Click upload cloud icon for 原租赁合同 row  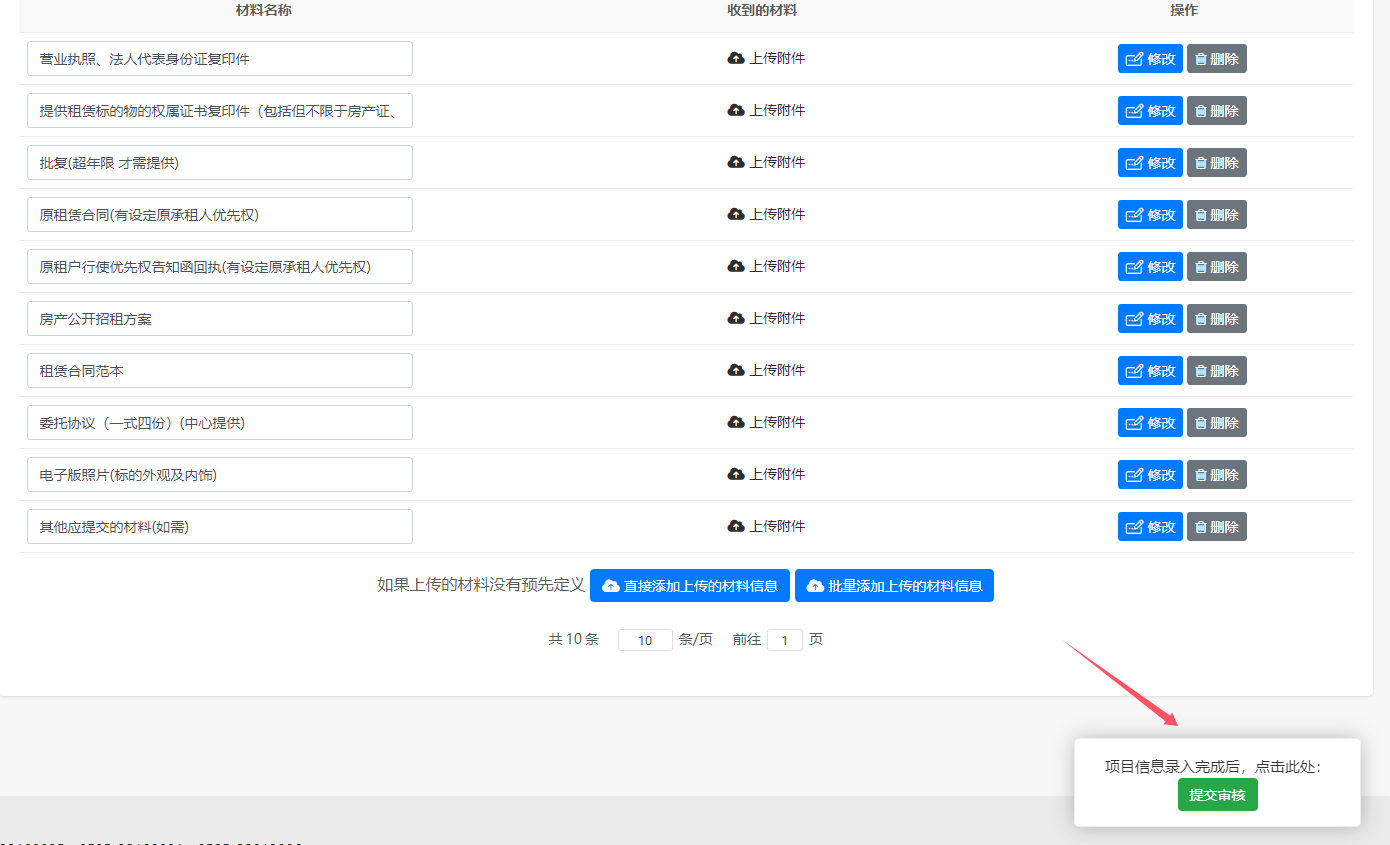click(x=736, y=214)
